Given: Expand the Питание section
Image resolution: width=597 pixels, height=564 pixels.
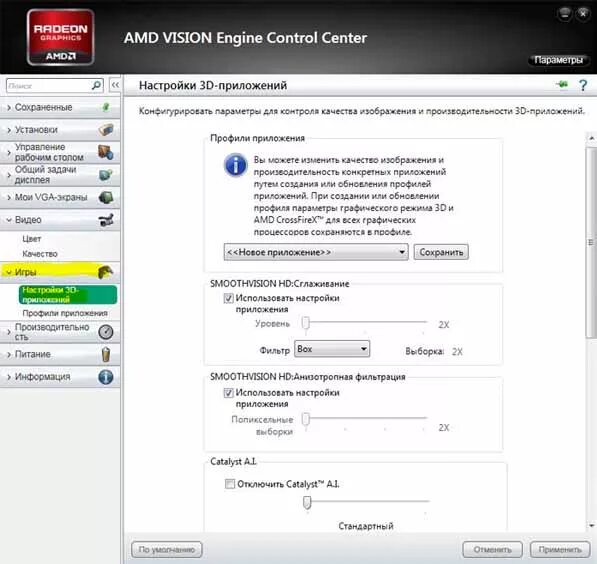Looking at the screenshot, I should tap(9, 354).
